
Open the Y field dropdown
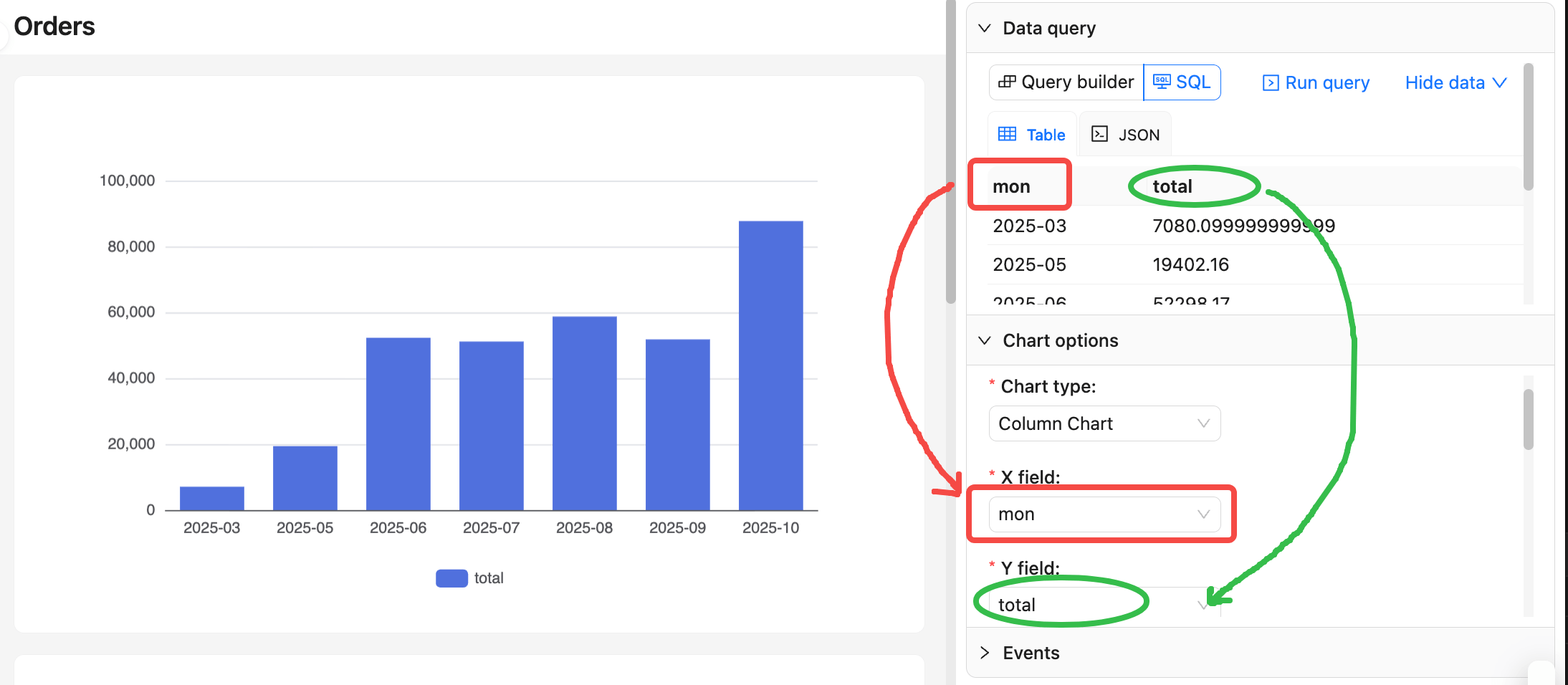click(x=1104, y=605)
